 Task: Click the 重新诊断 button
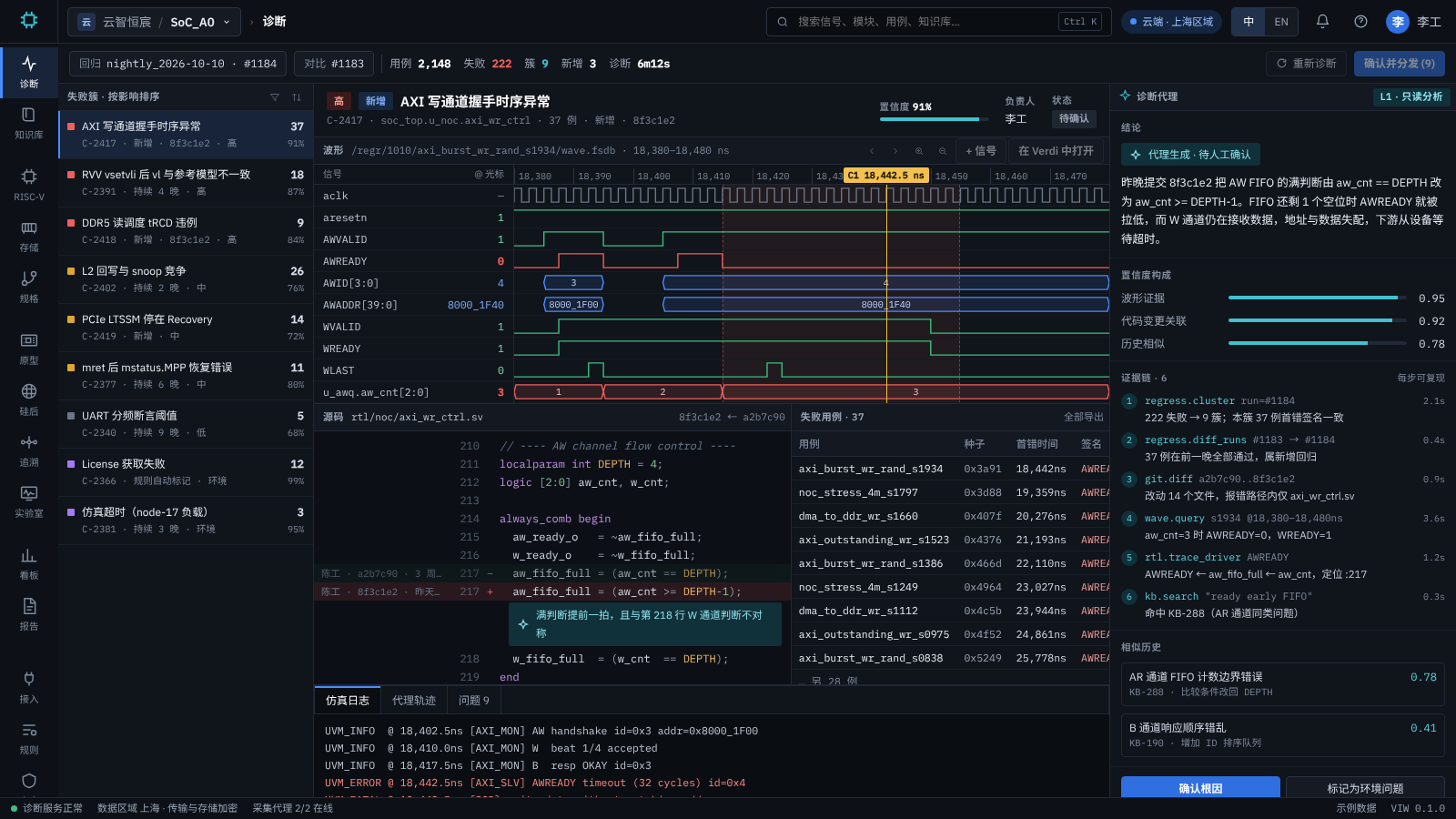pyautogui.click(x=1306, y=64)
